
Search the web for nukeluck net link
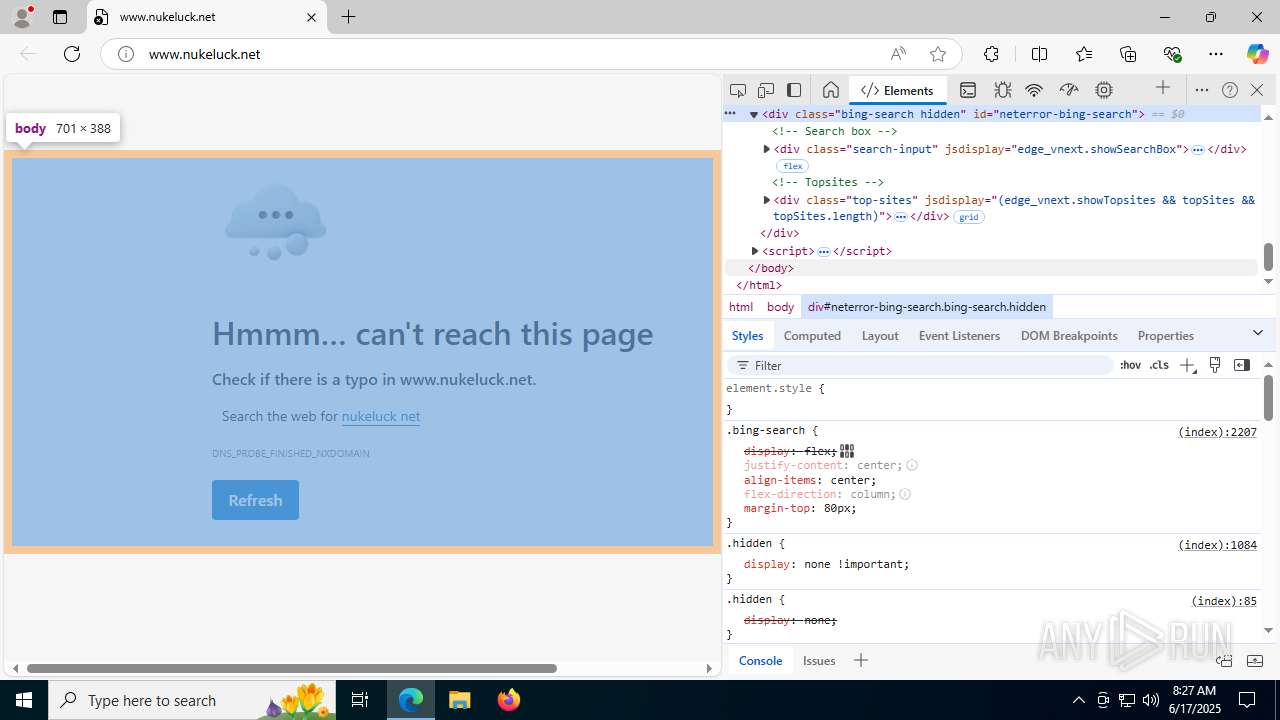(381, 416)
